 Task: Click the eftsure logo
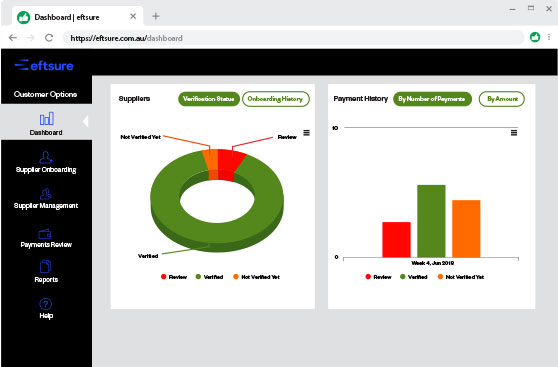pyautogui.click(x=44, y=65)
